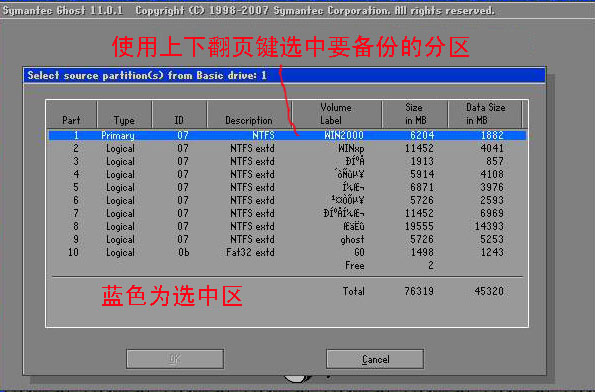Pick the Fat32 extd partition labeled GO
The height and width of the screenshot is (392, 595).
tap(287, 252)
